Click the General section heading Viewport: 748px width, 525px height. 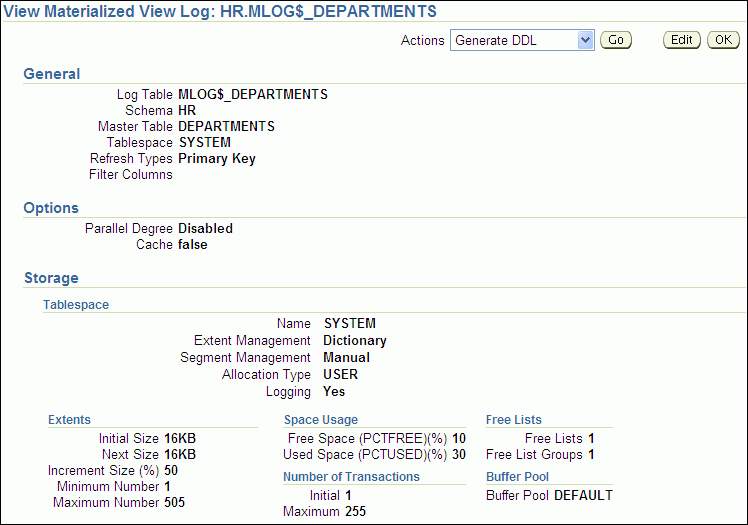pos(52,74)
